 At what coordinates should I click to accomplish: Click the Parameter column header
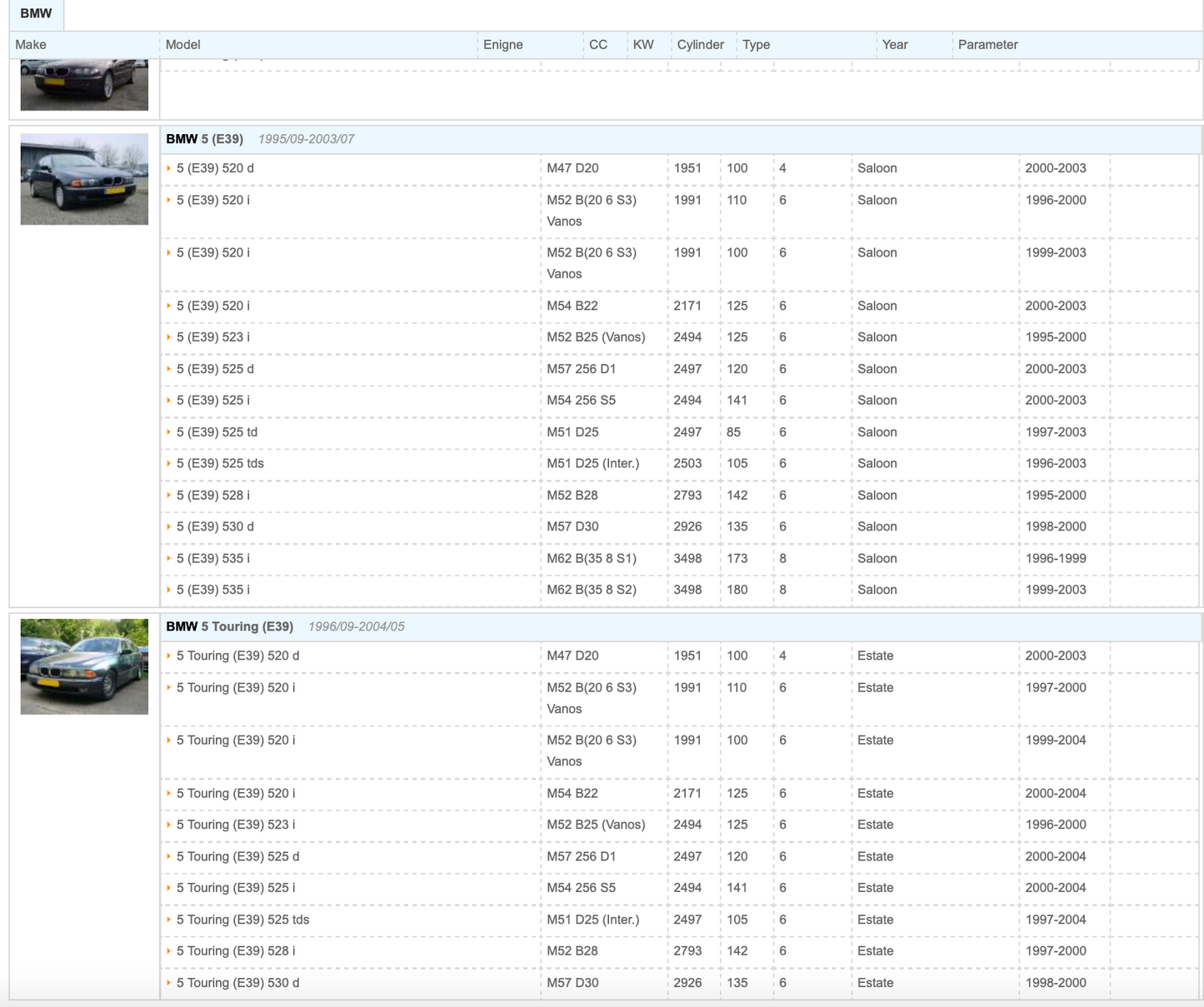pos(987,45)
